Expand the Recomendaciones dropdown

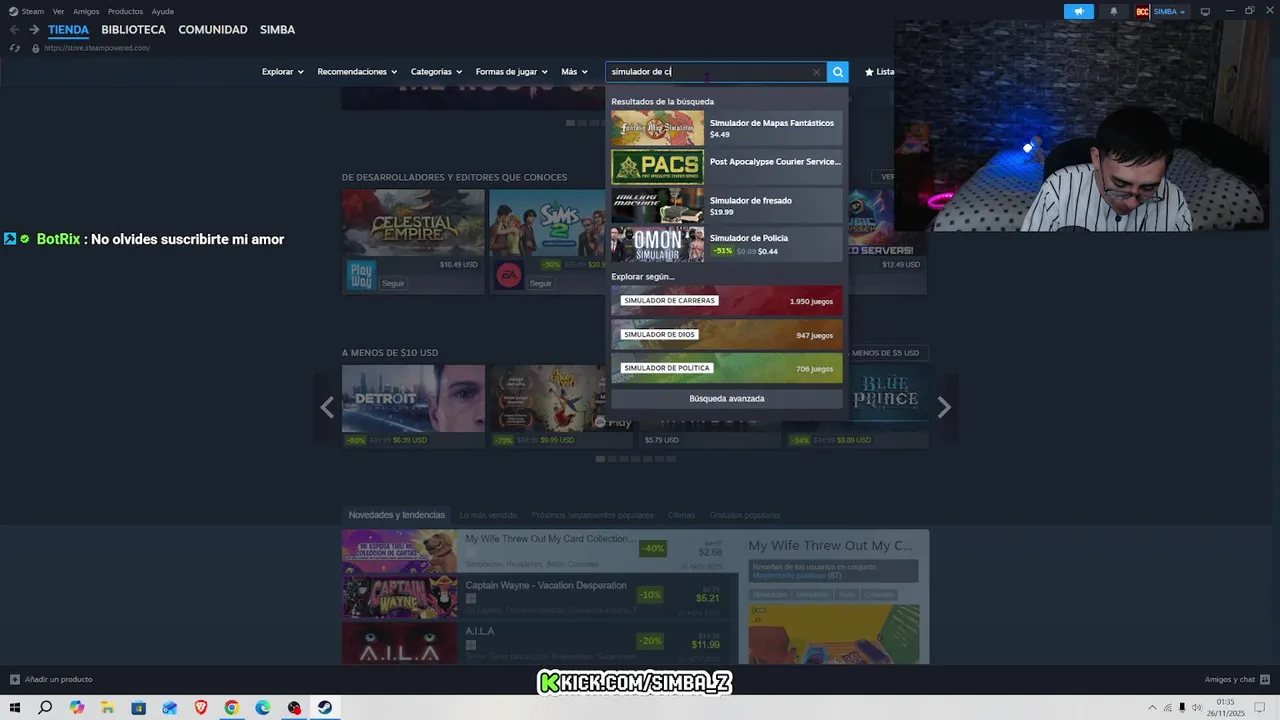pos(357,72)
